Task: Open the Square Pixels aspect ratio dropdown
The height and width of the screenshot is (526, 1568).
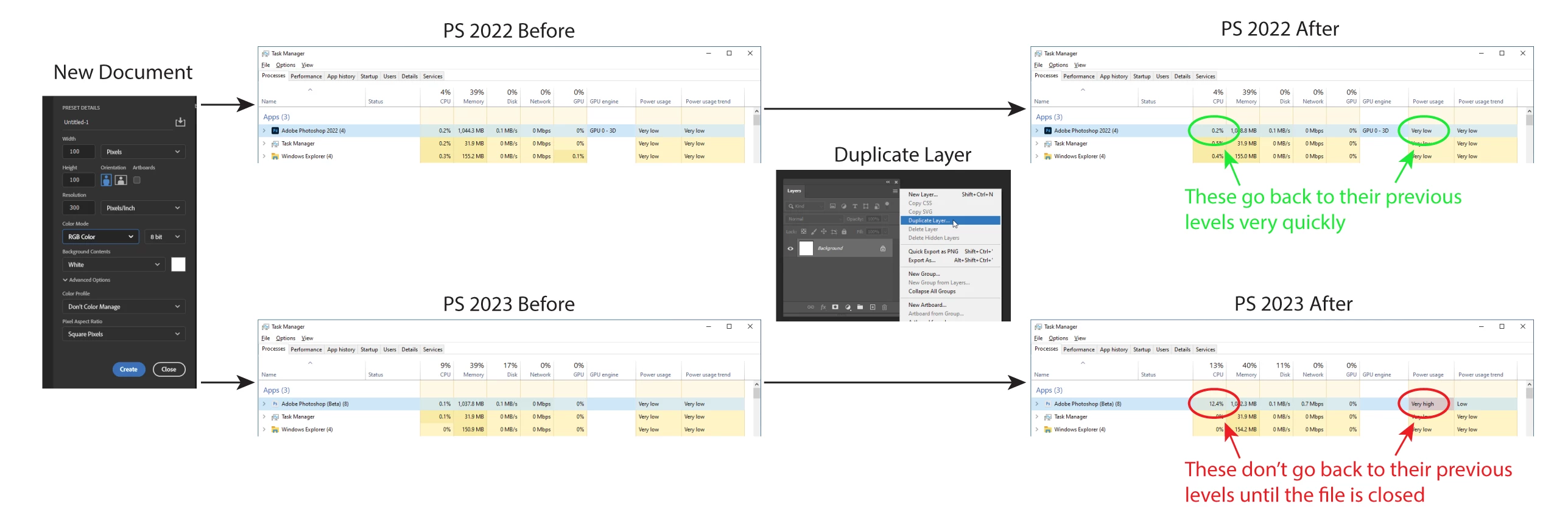Action: [124, 334]
